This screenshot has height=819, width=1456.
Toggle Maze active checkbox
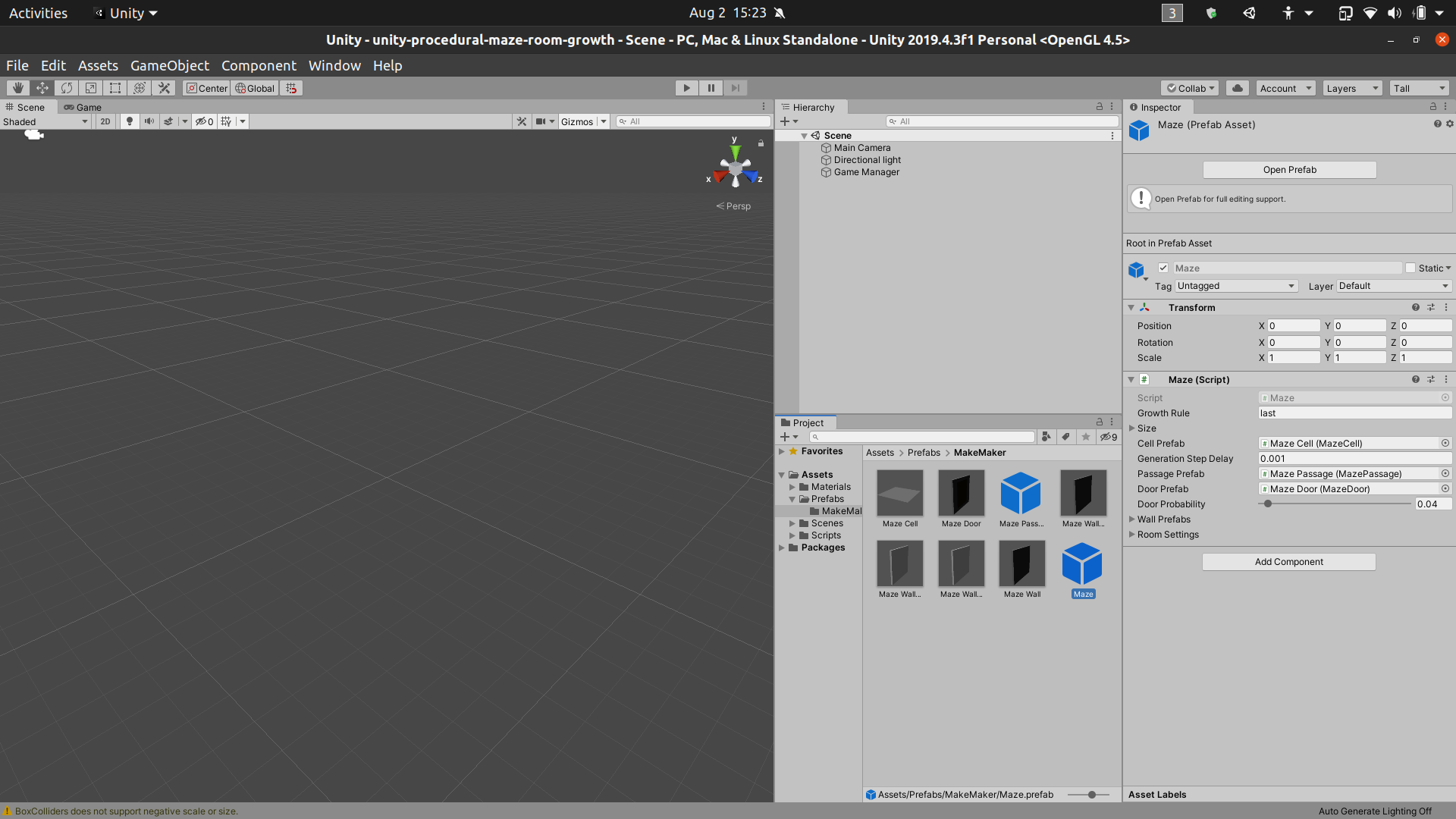[1163, 268]
